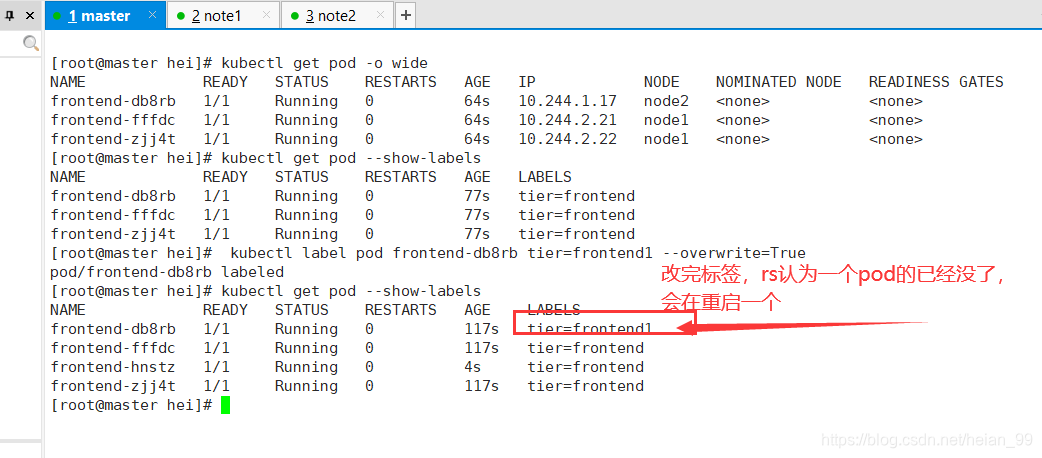The image size is (1042, 458).
Task: Click the READINESS GATES column header
Action: (x=936, y=82)
